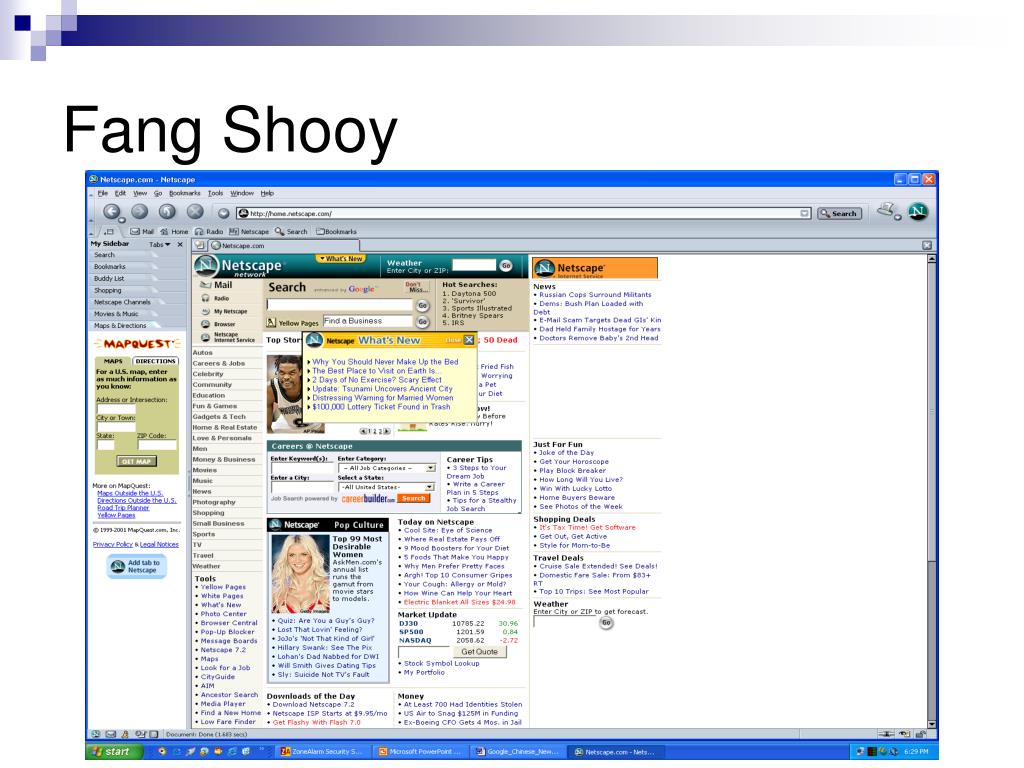Open the Bookmarks folder in personal toolbar
This screenshot has width=1024, height=768.
pyautogui.click(x=337, y=231)
